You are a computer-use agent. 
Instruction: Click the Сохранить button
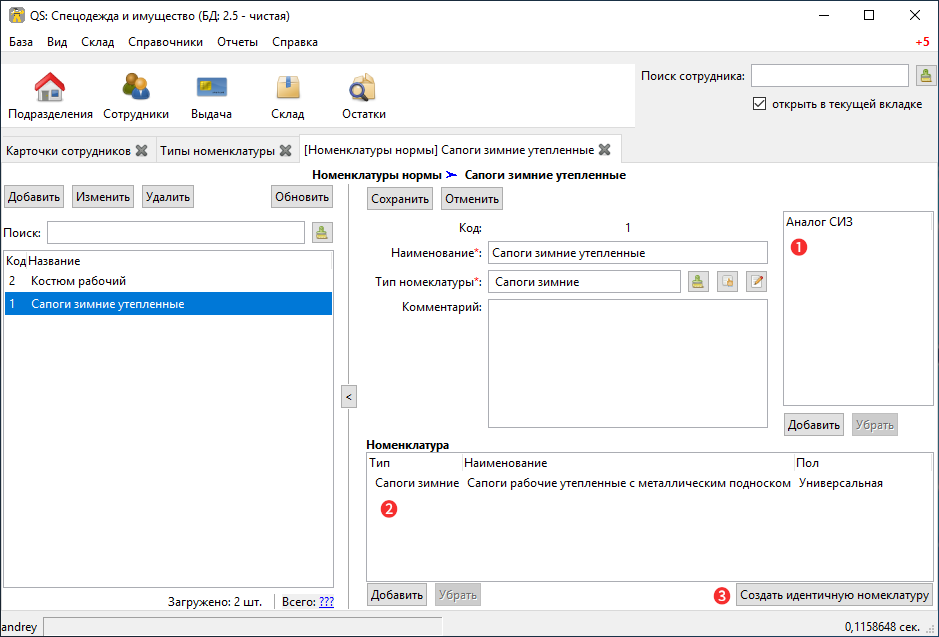tap(399, 199)
